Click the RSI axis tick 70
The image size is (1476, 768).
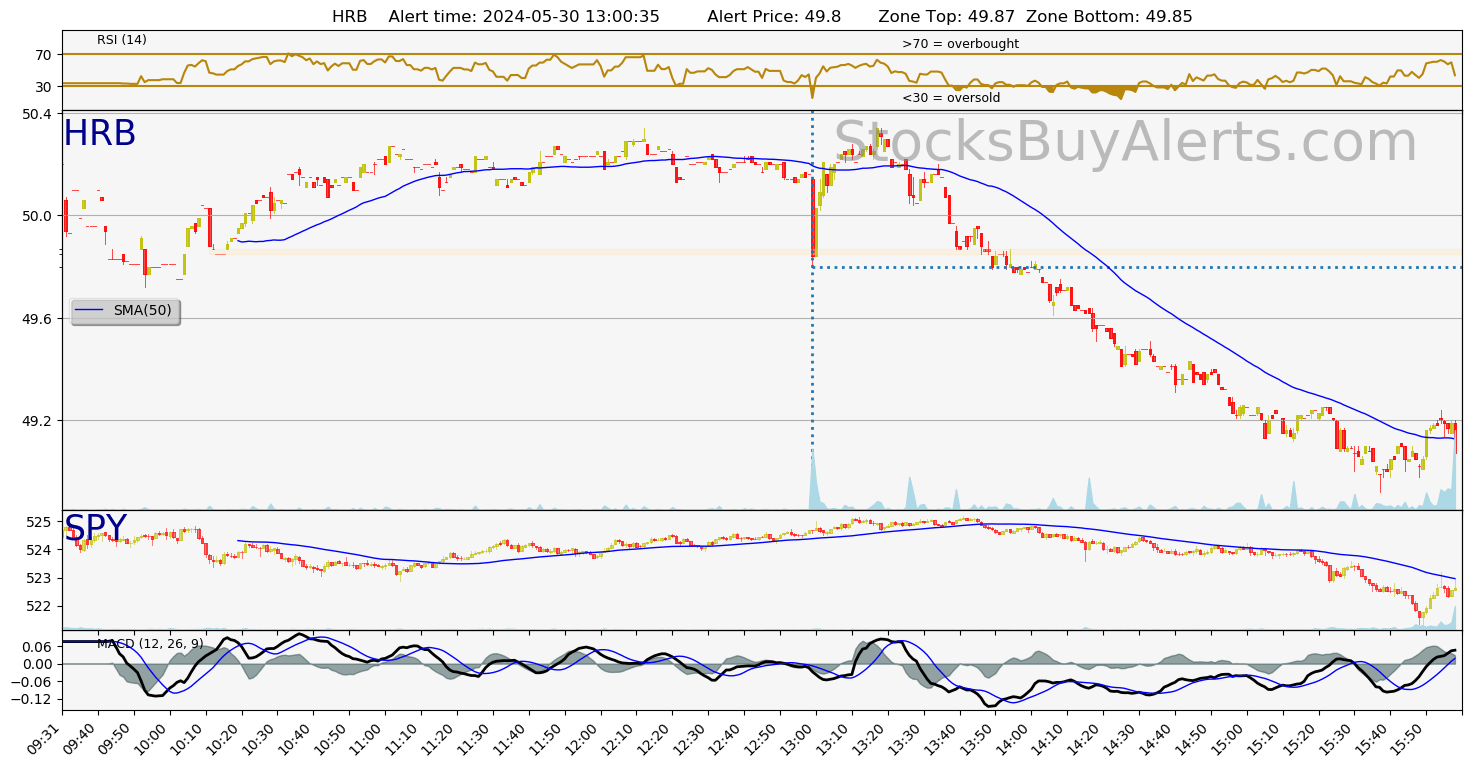(43, 55)
